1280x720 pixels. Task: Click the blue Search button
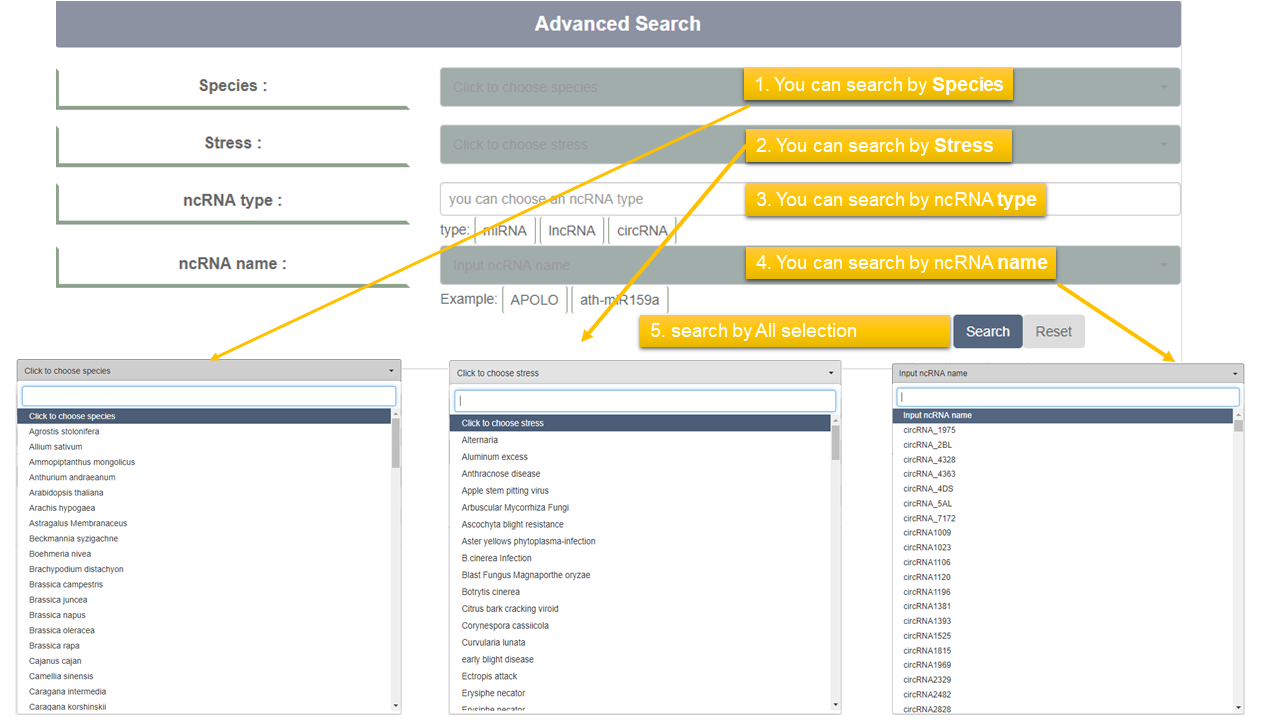(987, 332)
